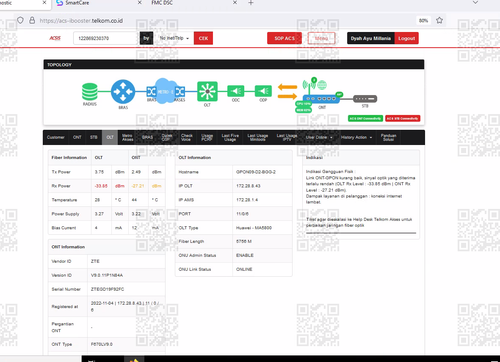
Task: Click the ONT memory usage badge
Action: tap(303, 110)
